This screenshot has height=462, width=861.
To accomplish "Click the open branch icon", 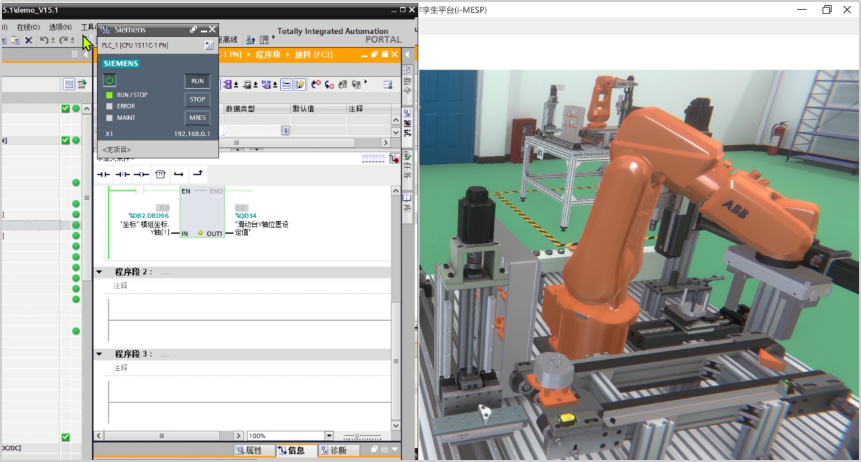I will pyautogui.click(x=178, y=173).
